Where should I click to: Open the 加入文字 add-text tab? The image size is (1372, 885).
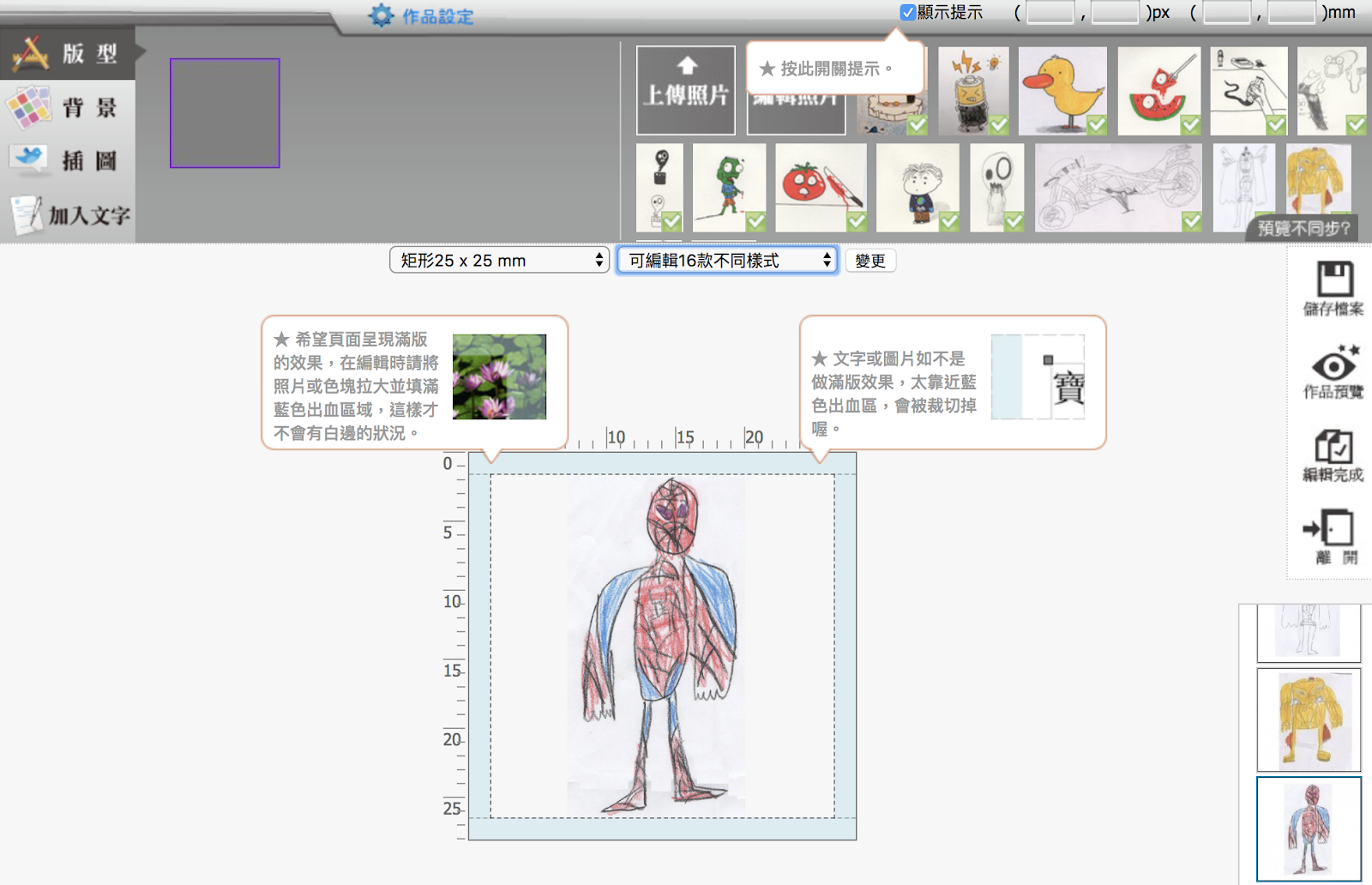click(x=68, y=214)
